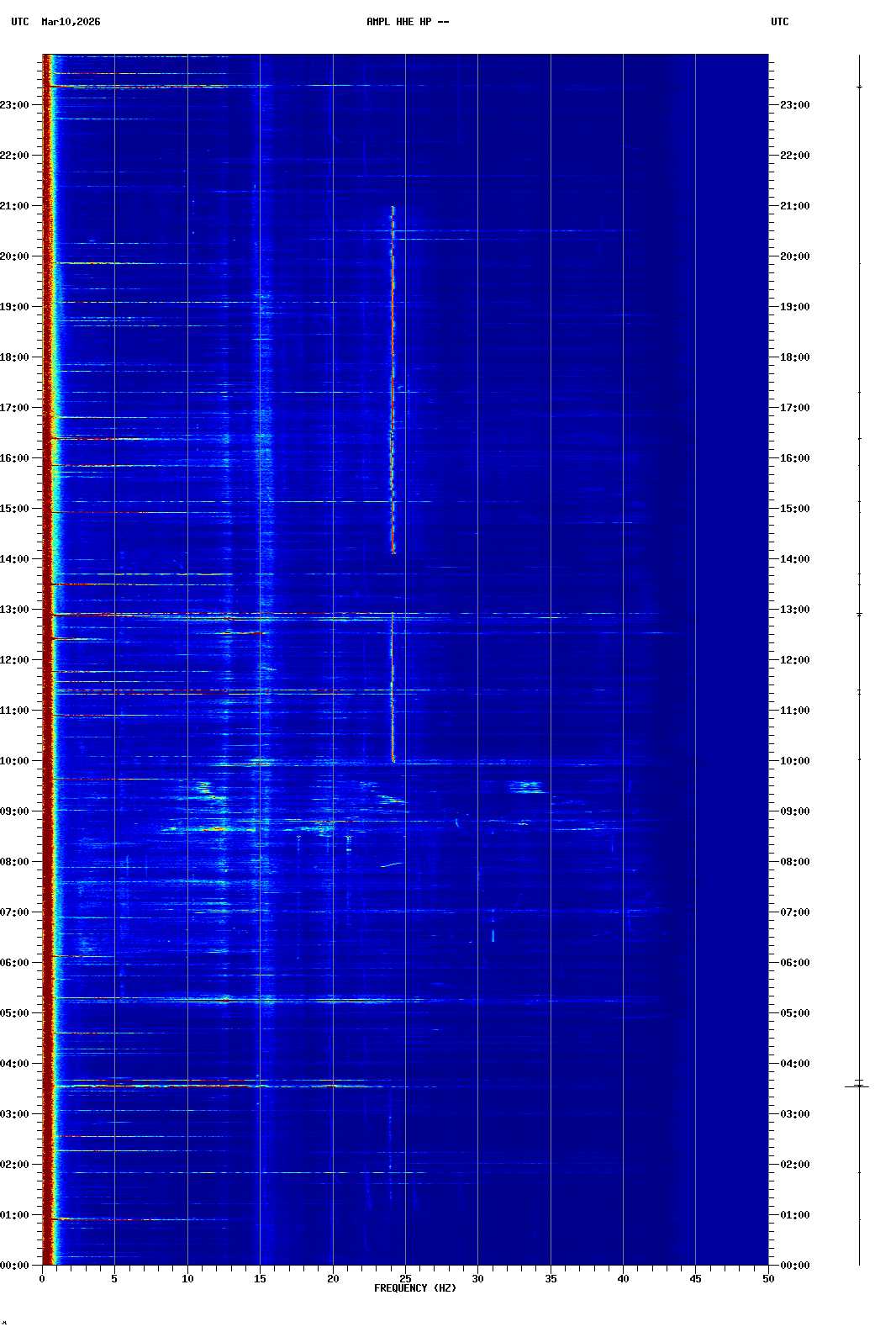Click the 00:00 label on right time axis
896x1332 pixels.
[794, 1266]
